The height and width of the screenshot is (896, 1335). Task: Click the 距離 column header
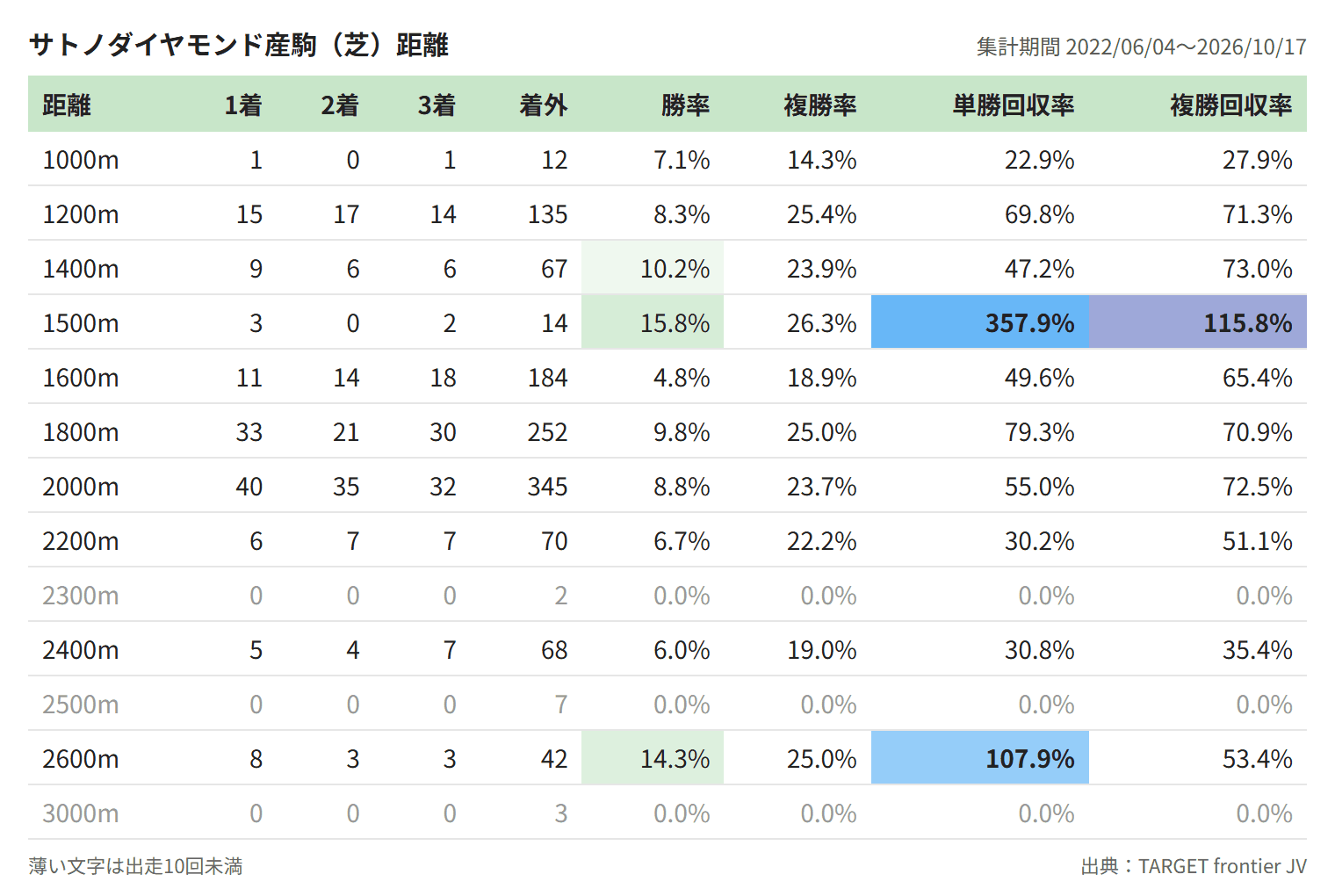click(x=67, y=105)
